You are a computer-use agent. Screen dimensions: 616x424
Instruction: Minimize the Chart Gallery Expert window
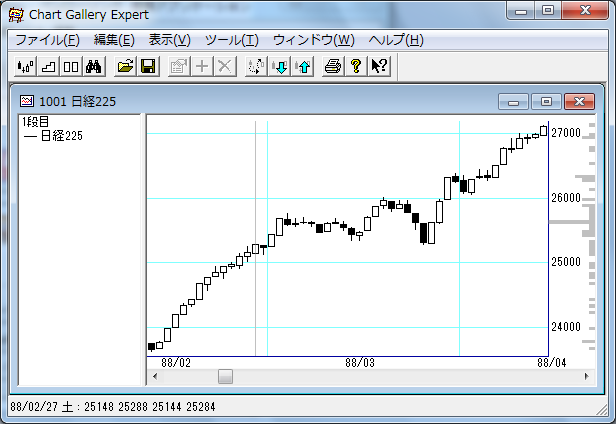(x=521, y=10)
